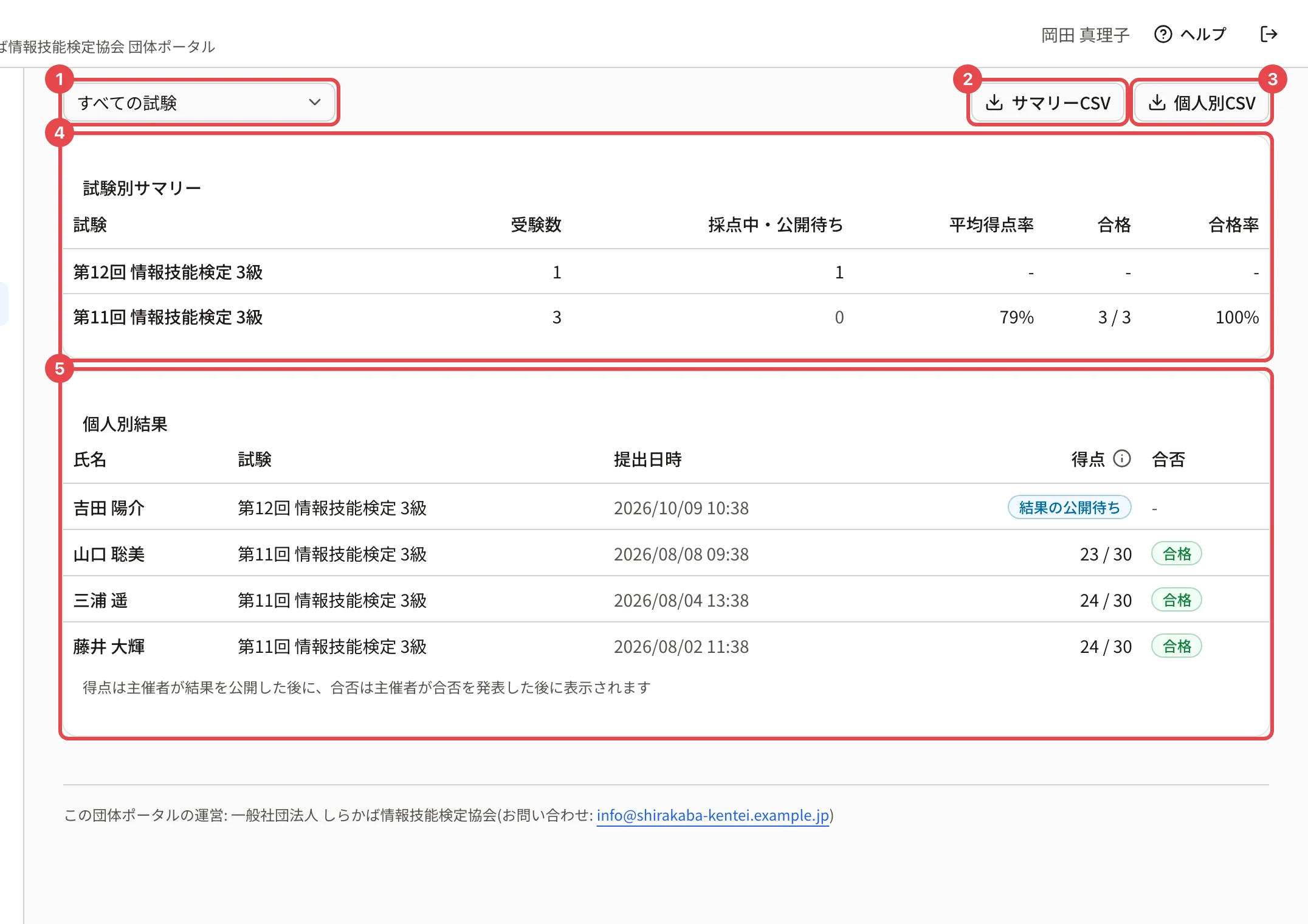Download the サマリーCSV file
The image size is (1308, 924).
coord(1048,103)
